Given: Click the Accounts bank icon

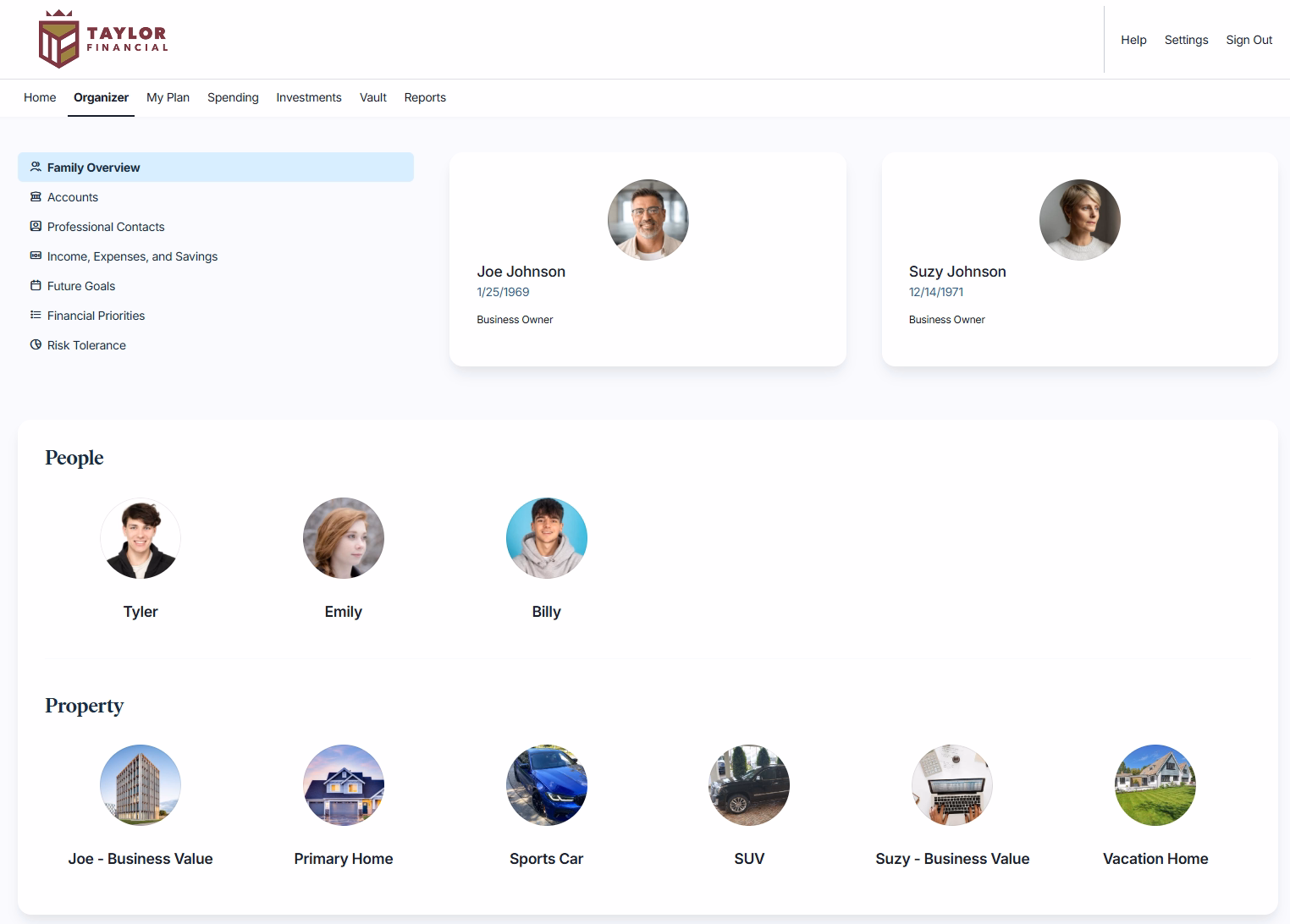Looking at the screenshot, I should pyautogui.click(x=36, y=196).
